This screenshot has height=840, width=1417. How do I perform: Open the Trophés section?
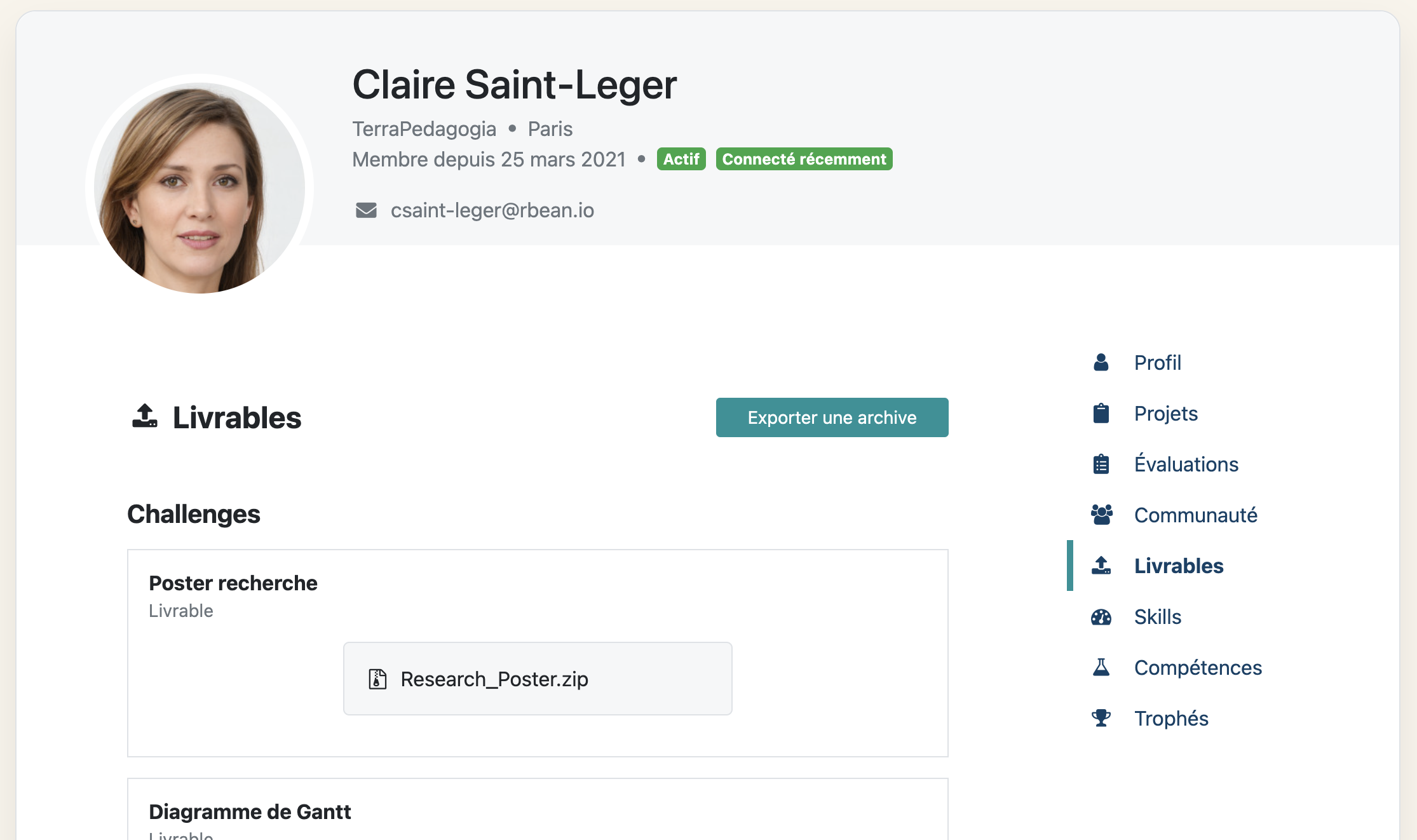point(1171,718)
